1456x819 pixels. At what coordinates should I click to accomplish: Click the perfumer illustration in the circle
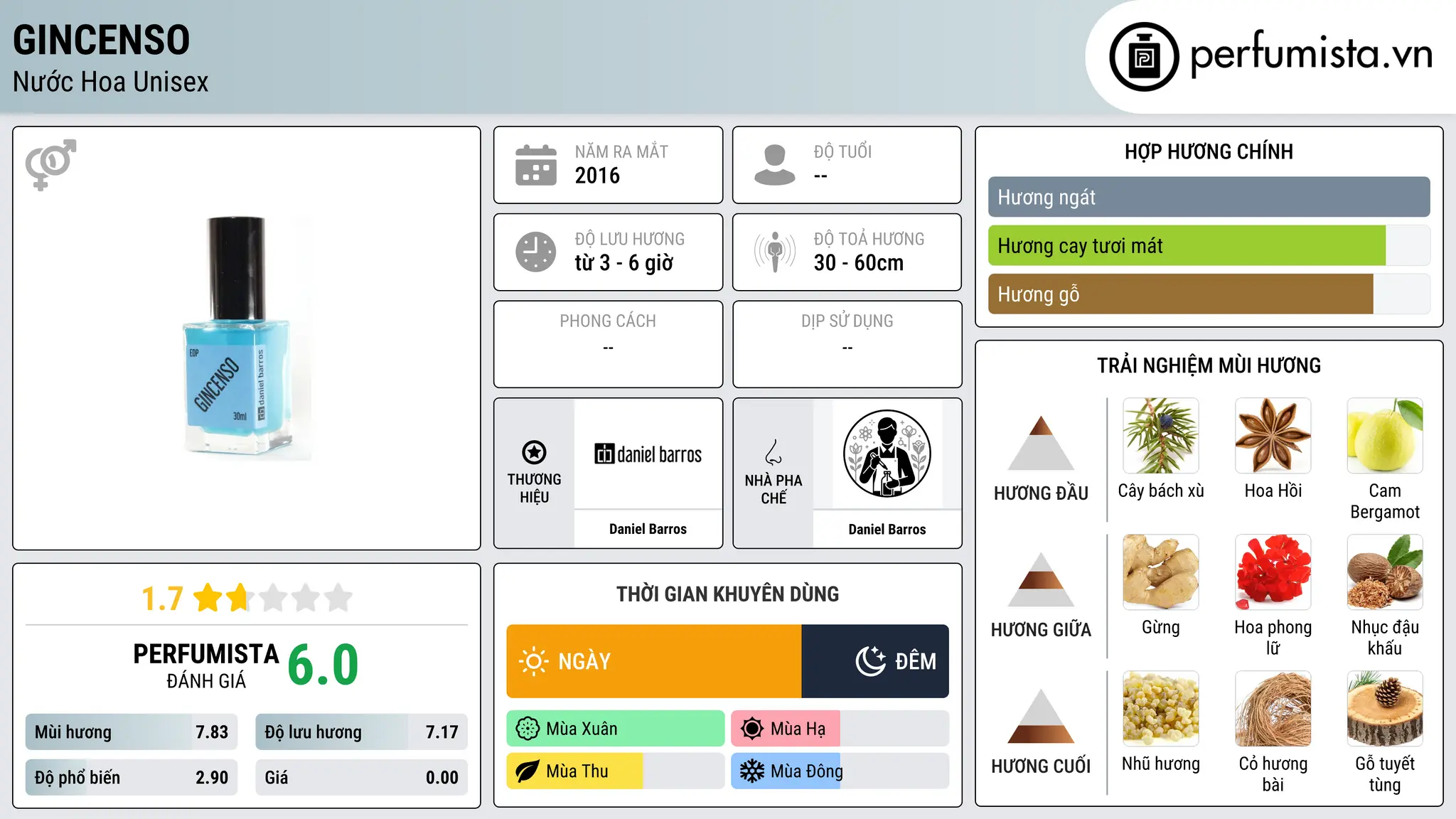coord(887,454)
